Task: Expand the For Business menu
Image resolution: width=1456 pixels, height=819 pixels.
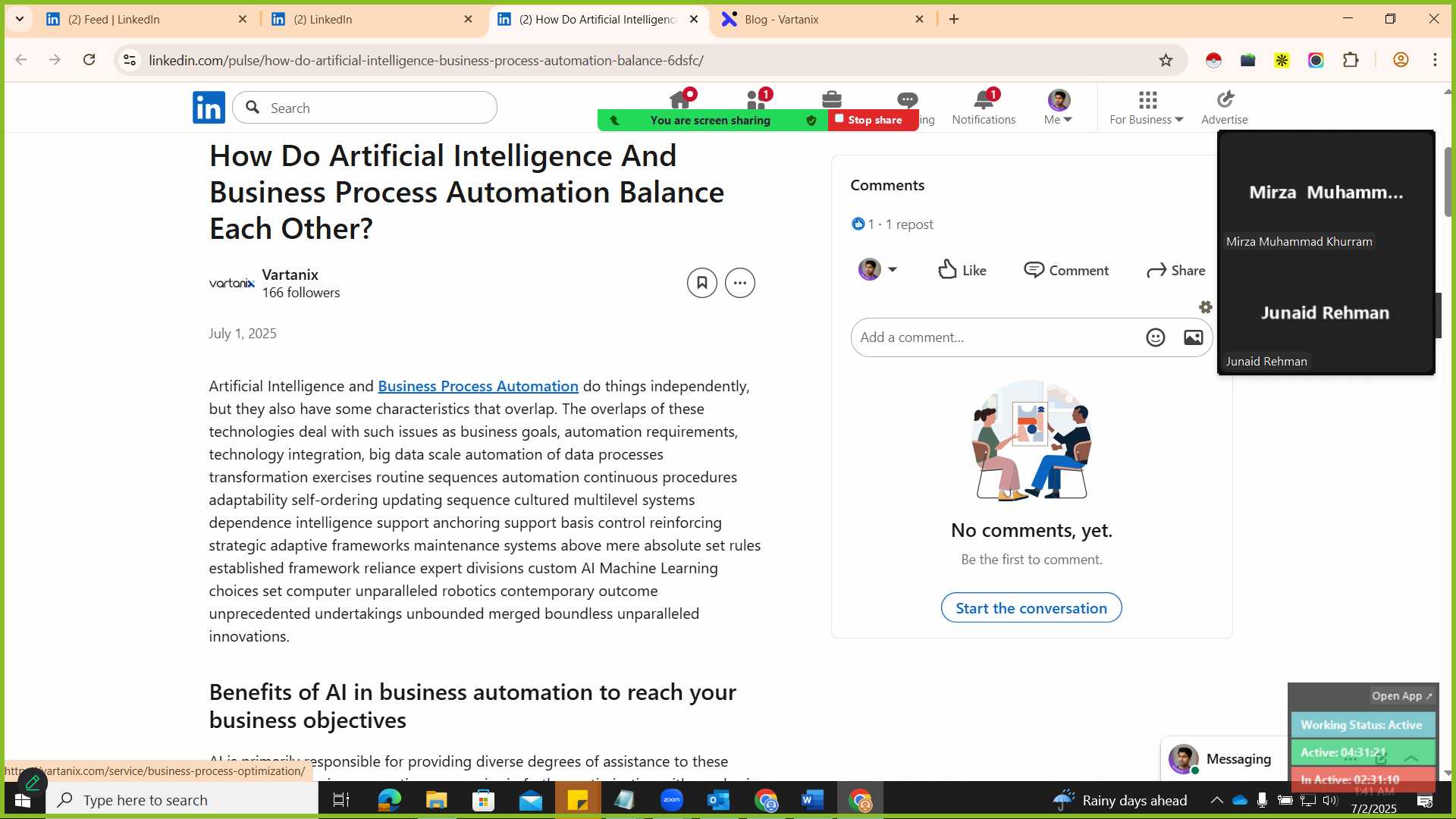Action: (x=1146, y=108)
